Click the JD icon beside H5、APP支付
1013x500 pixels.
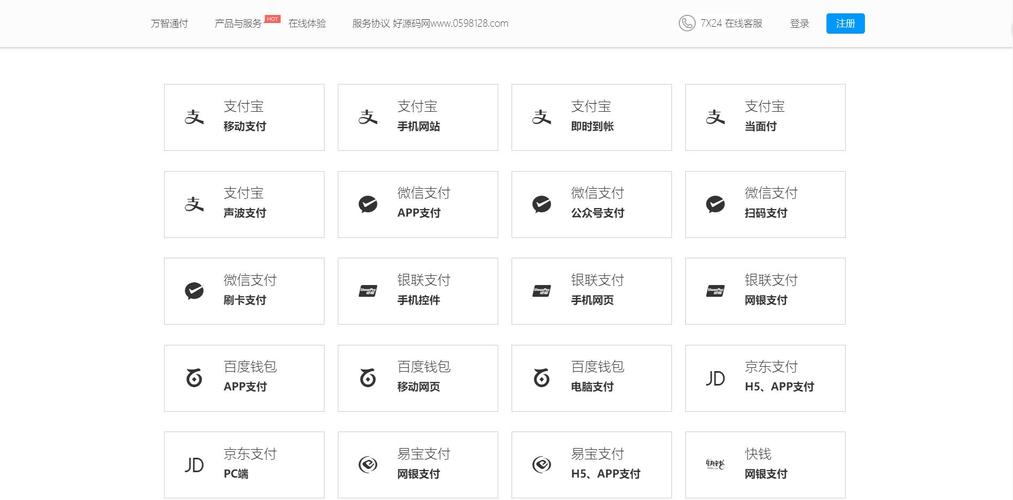point(715,379)
